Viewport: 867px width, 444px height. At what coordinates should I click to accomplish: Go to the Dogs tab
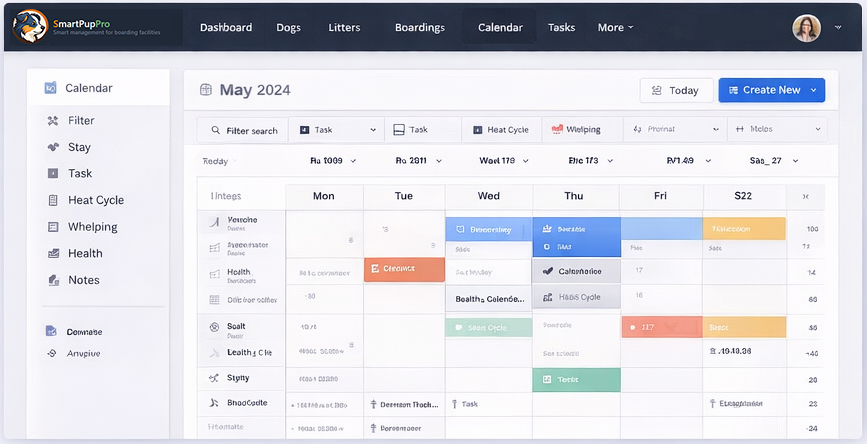(x=288, y=27)
